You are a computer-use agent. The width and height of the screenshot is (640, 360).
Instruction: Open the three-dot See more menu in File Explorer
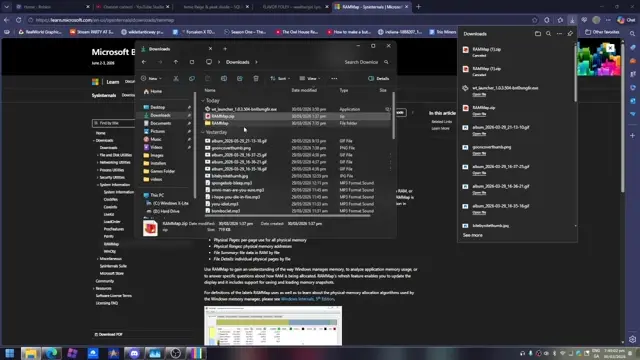click(x=334, y=78)
